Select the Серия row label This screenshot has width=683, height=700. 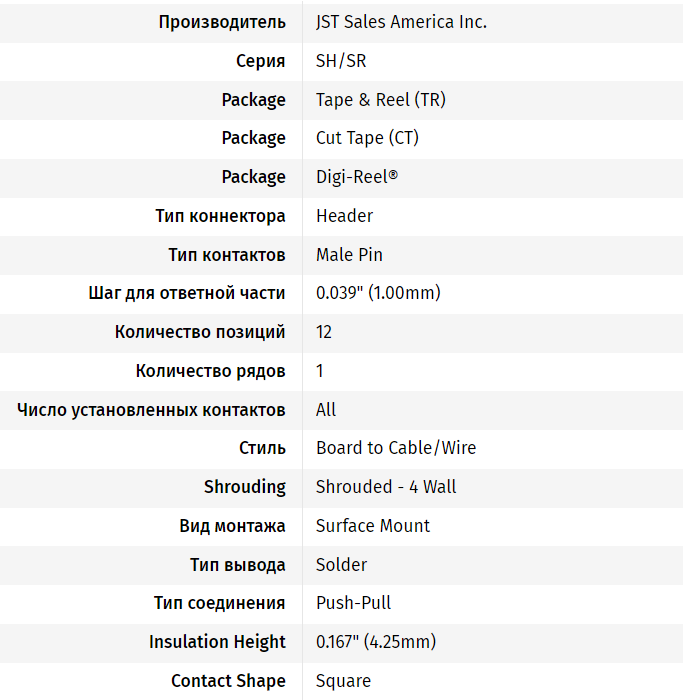click(260, 61)
